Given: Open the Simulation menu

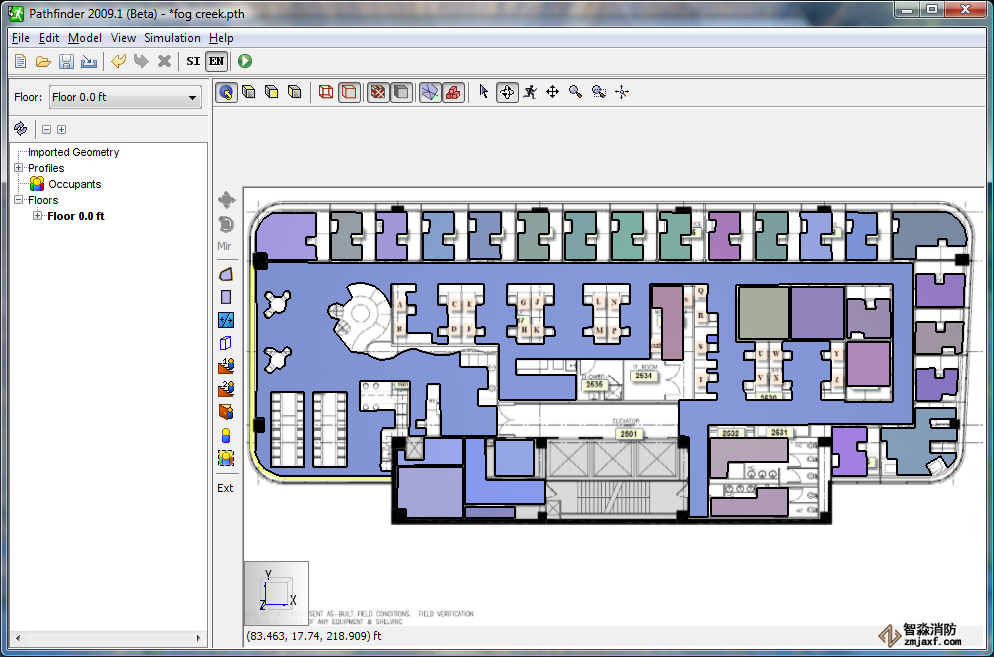Looking at the screenshot, I should tap(172, 38).
